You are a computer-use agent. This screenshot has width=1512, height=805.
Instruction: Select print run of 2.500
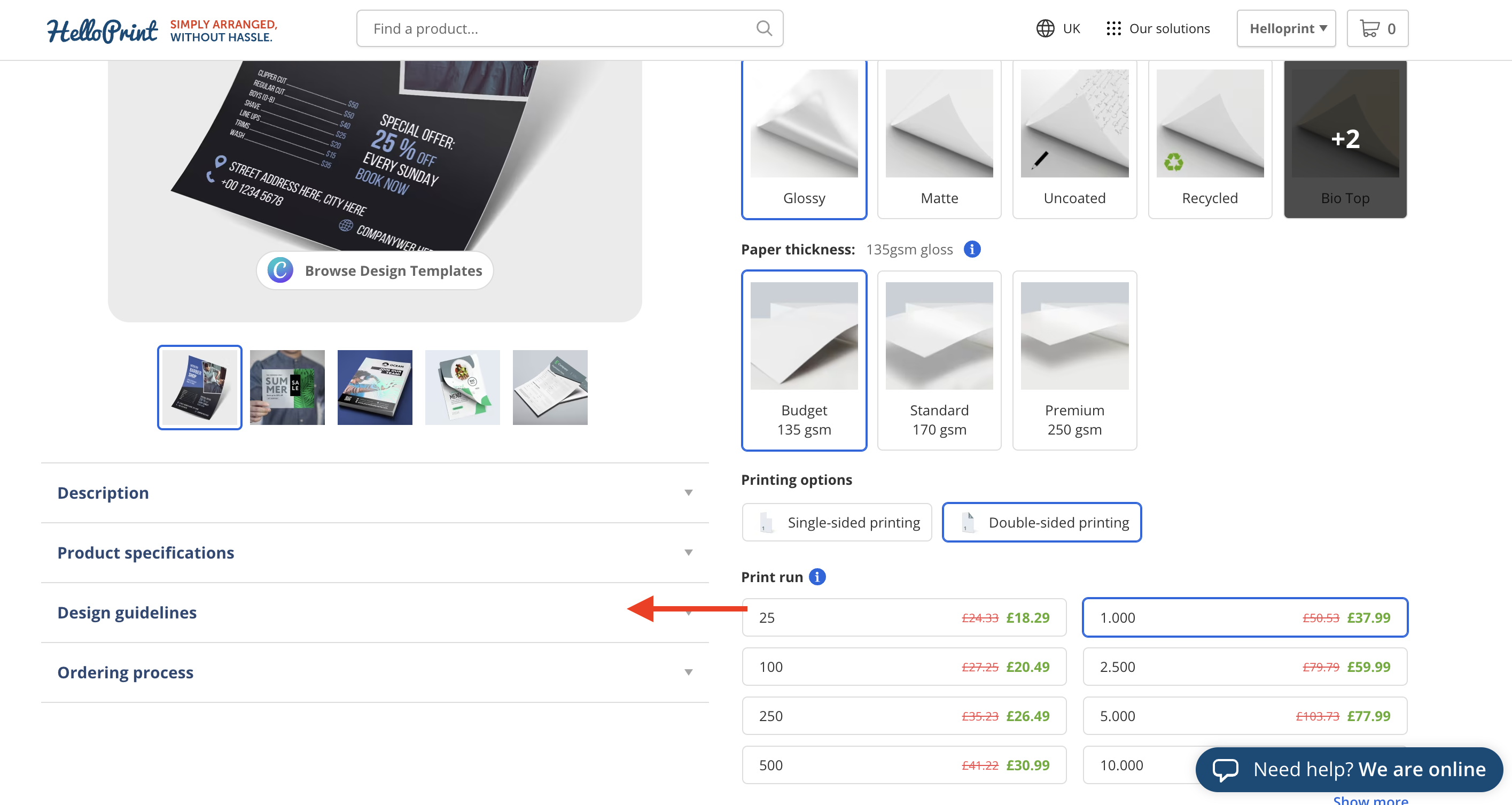1244,667
